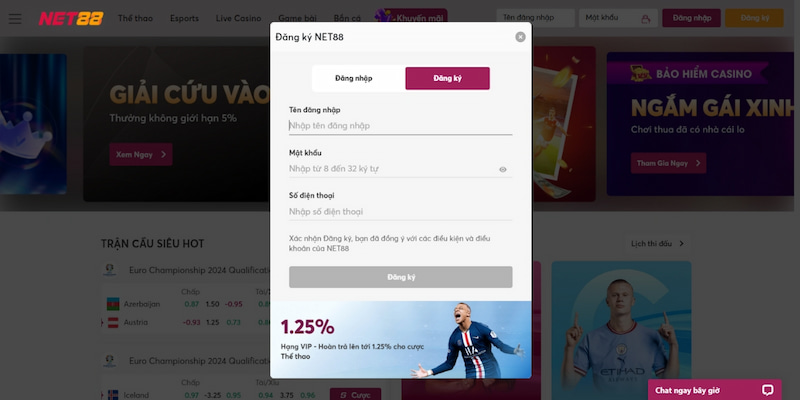The height and width of the screenshot is (400, 800).
Task: Select the Đăng ký tab in dialog
Action: point(447,78)
